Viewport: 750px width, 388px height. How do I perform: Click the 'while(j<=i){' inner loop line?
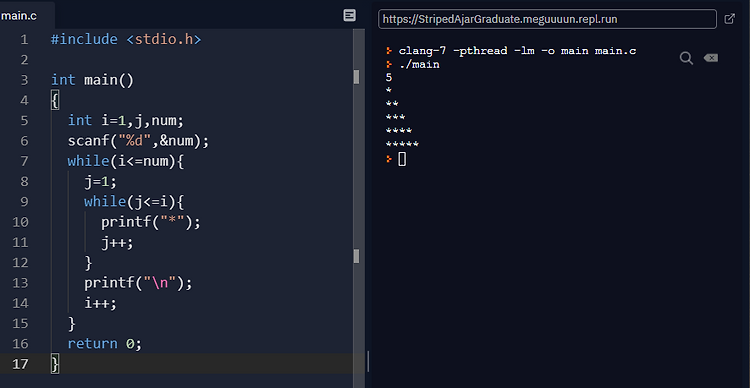click(134, 202)
